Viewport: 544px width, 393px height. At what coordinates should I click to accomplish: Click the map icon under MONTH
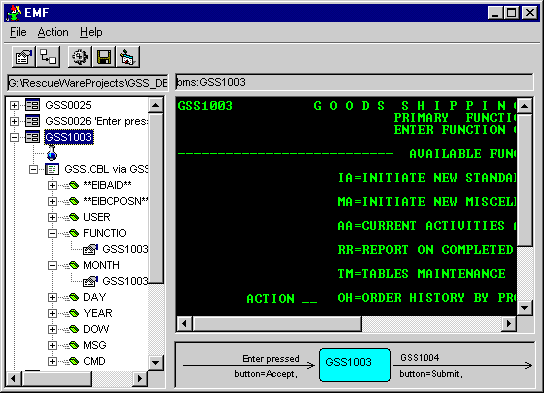(90, 281)
